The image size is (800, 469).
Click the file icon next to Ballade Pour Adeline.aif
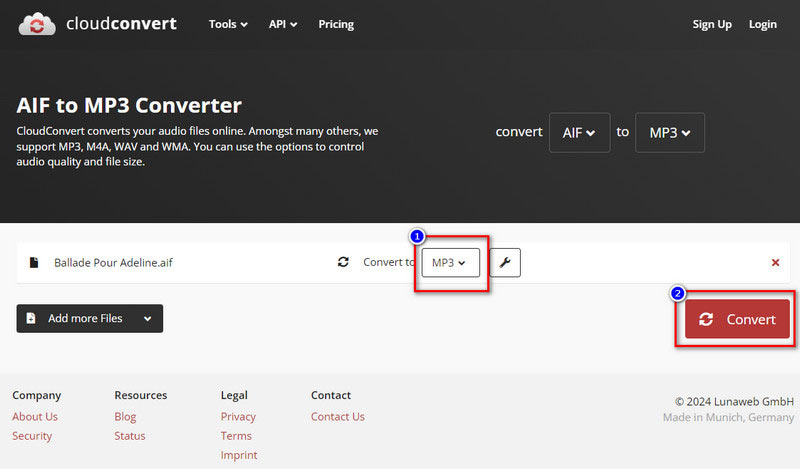tap(34, 262)
